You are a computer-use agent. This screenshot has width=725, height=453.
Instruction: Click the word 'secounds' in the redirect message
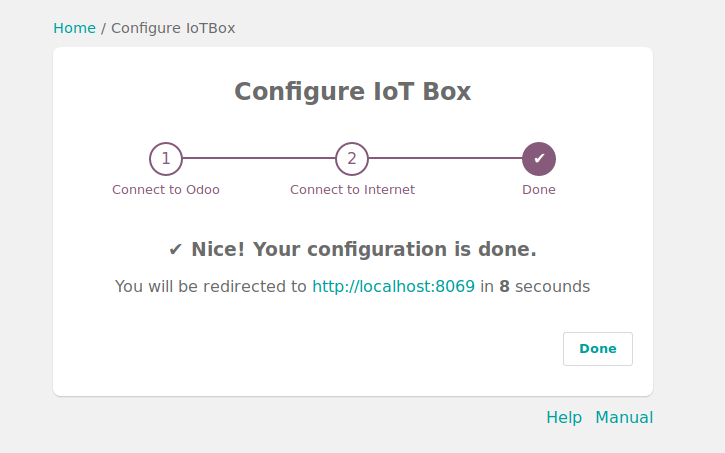(x=553, y=287)
